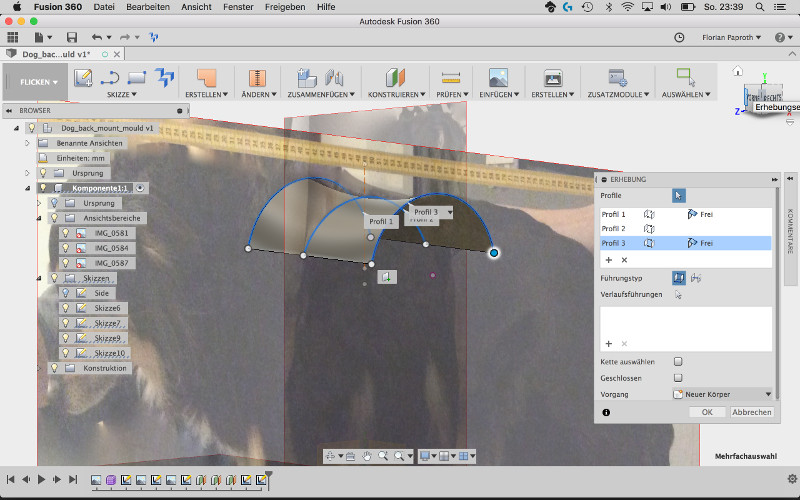Expand the Benannte Ansichten folder
The width and height of the screenshot is (800, 500).
tap(28, 143)
